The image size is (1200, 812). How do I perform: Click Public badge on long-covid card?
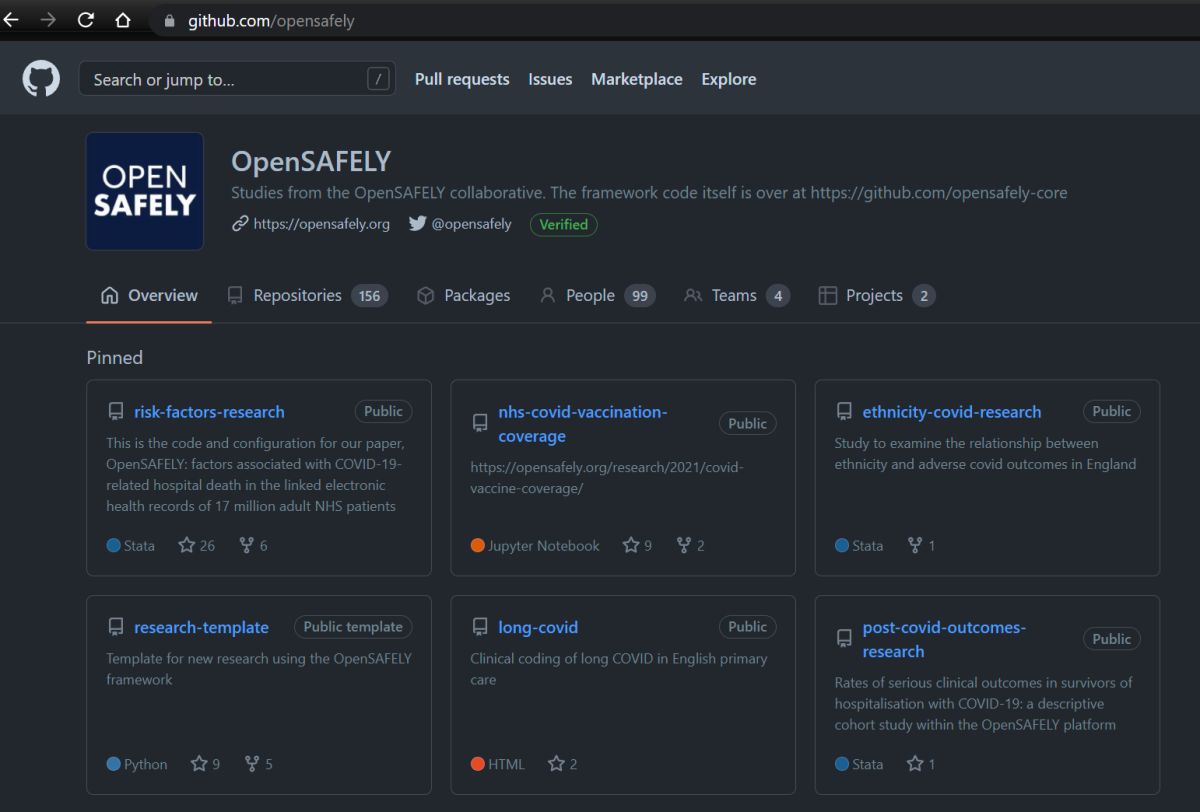tap(748, 627)
